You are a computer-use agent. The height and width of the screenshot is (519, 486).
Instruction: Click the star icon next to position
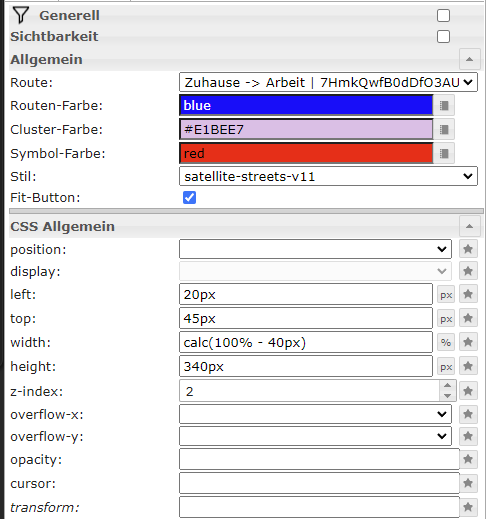tap(468, 249)
